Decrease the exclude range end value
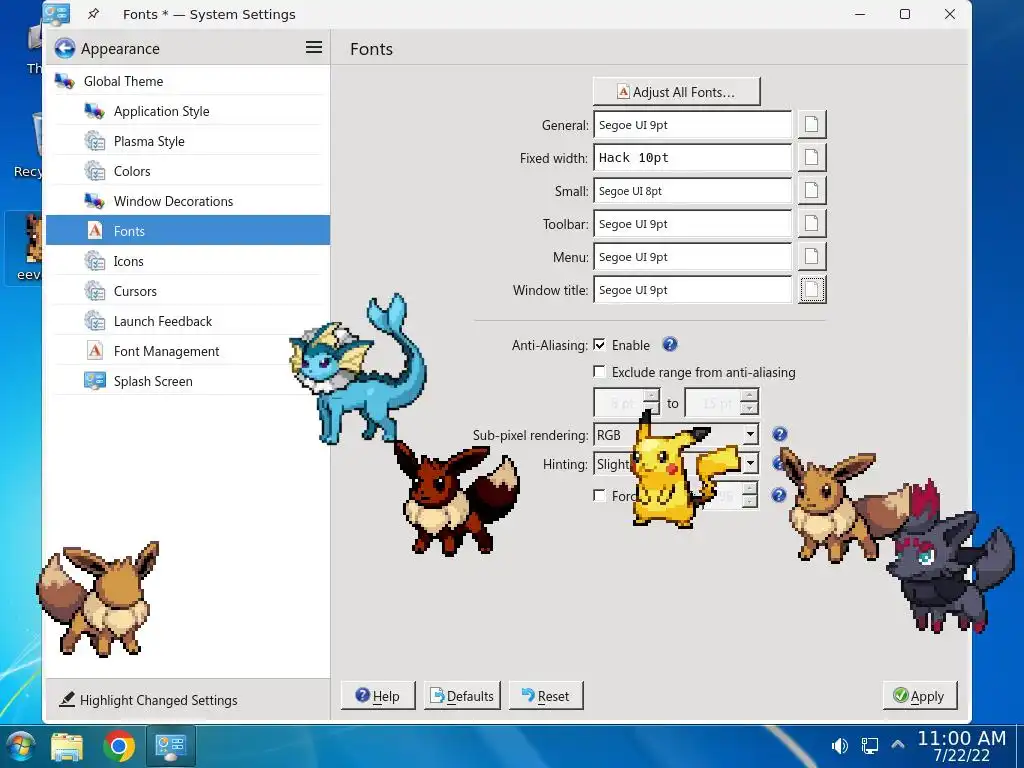This screenshot has height=768, width=1024. click(750, 409)
